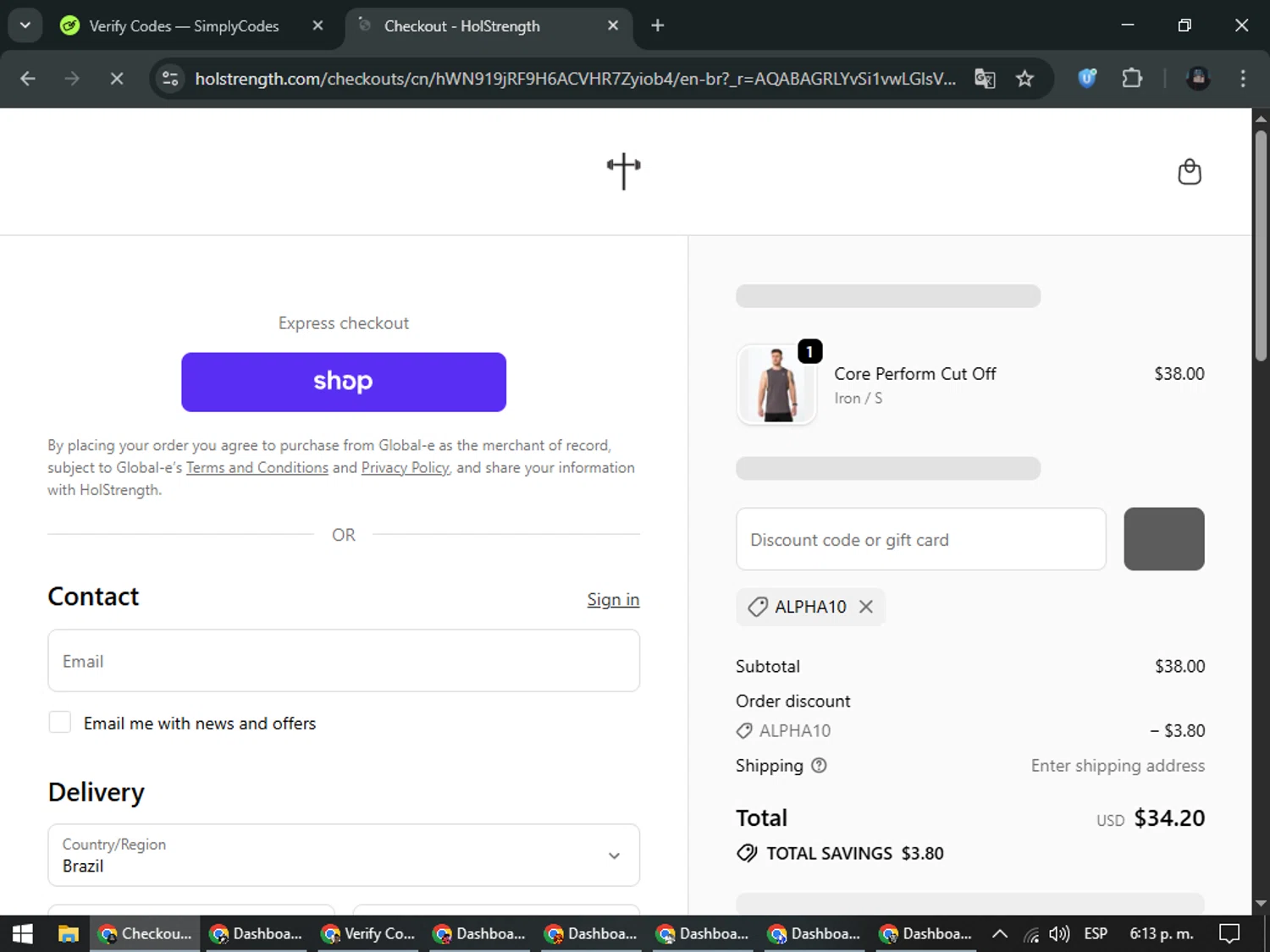Open the volume speaker icon
Screen dimensions: 1270x952
(1059, 934)
